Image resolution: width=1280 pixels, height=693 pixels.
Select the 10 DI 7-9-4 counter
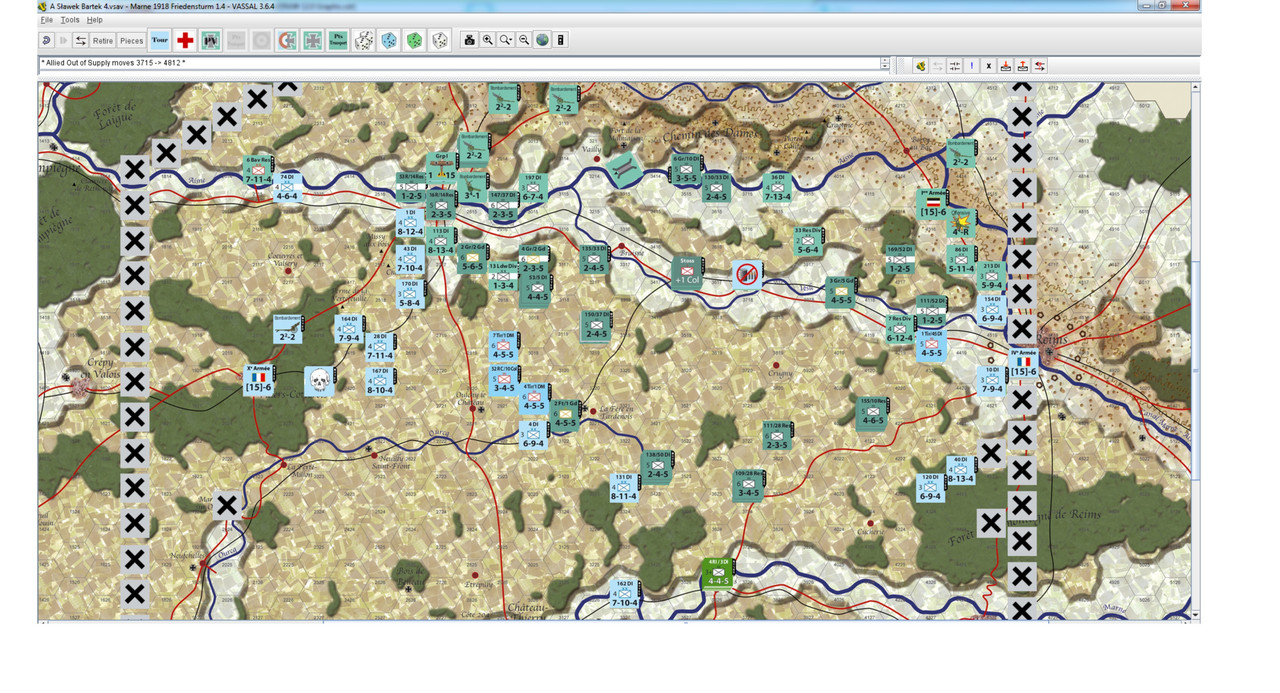coord(992,380)
